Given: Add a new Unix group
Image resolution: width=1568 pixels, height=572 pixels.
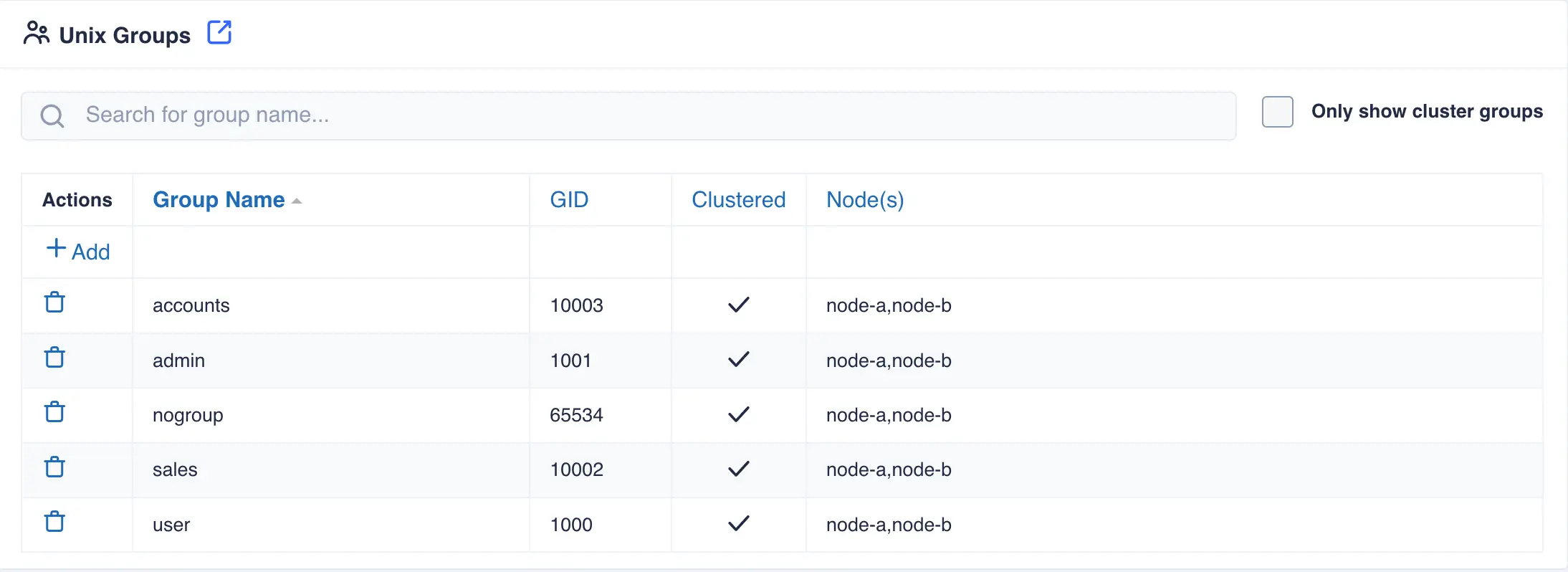Looking at the screenshot, I should click(78, 252).
